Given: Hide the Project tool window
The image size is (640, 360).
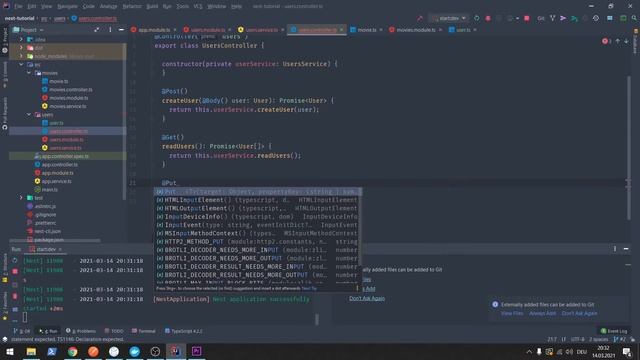Looking at the screenshot, I should (x=121, y=30).
